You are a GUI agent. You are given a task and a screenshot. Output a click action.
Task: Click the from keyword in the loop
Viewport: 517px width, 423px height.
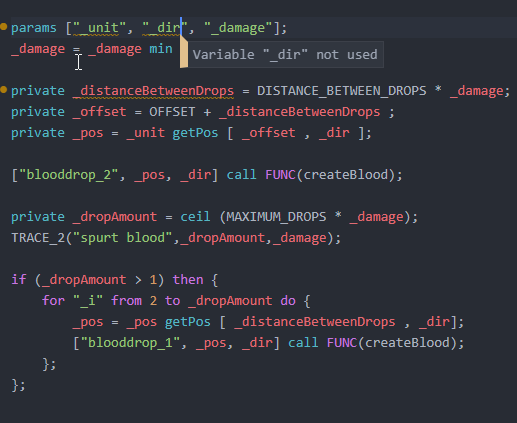126,301
